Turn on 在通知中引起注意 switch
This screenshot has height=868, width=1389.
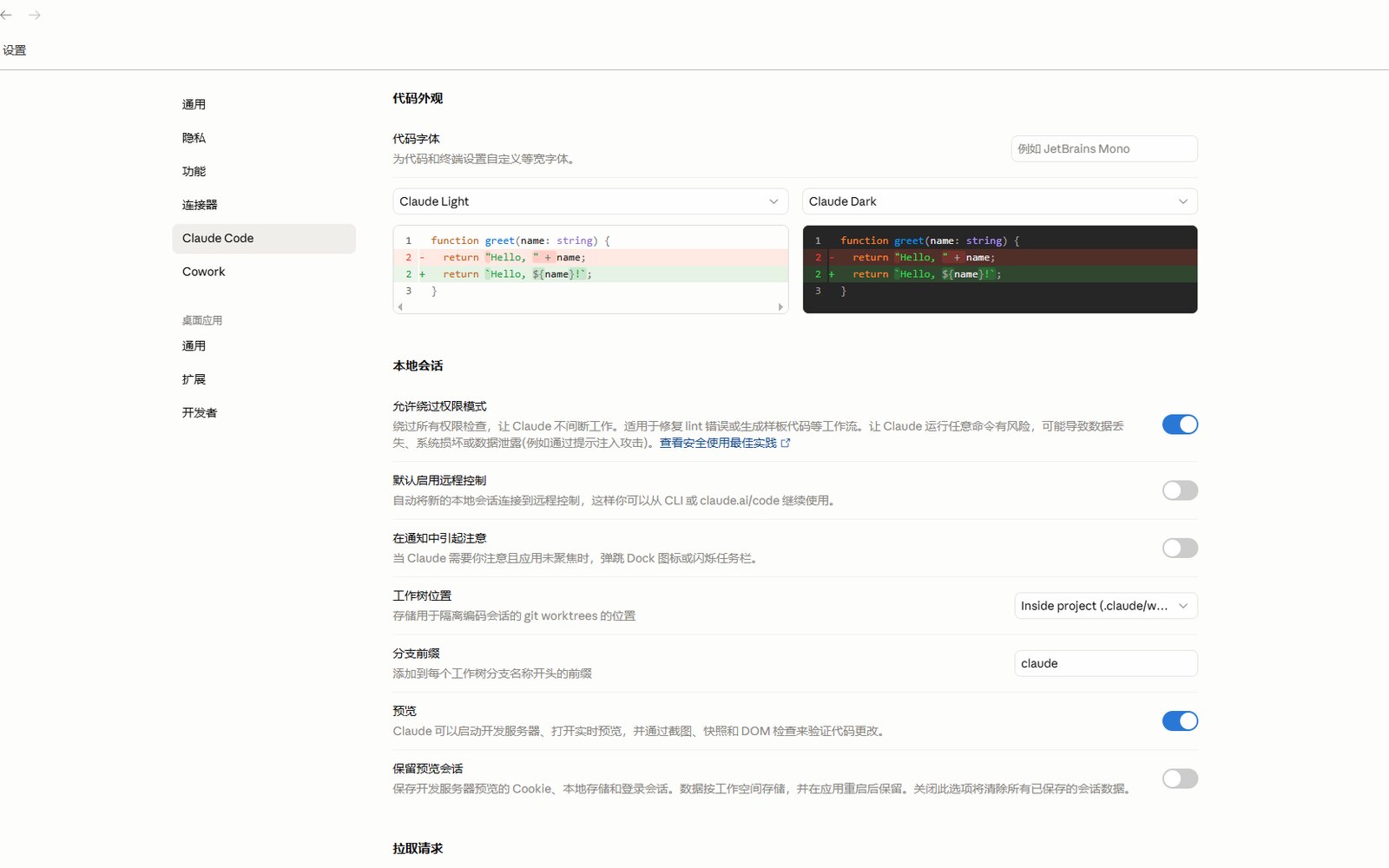tap(1180, 548)
